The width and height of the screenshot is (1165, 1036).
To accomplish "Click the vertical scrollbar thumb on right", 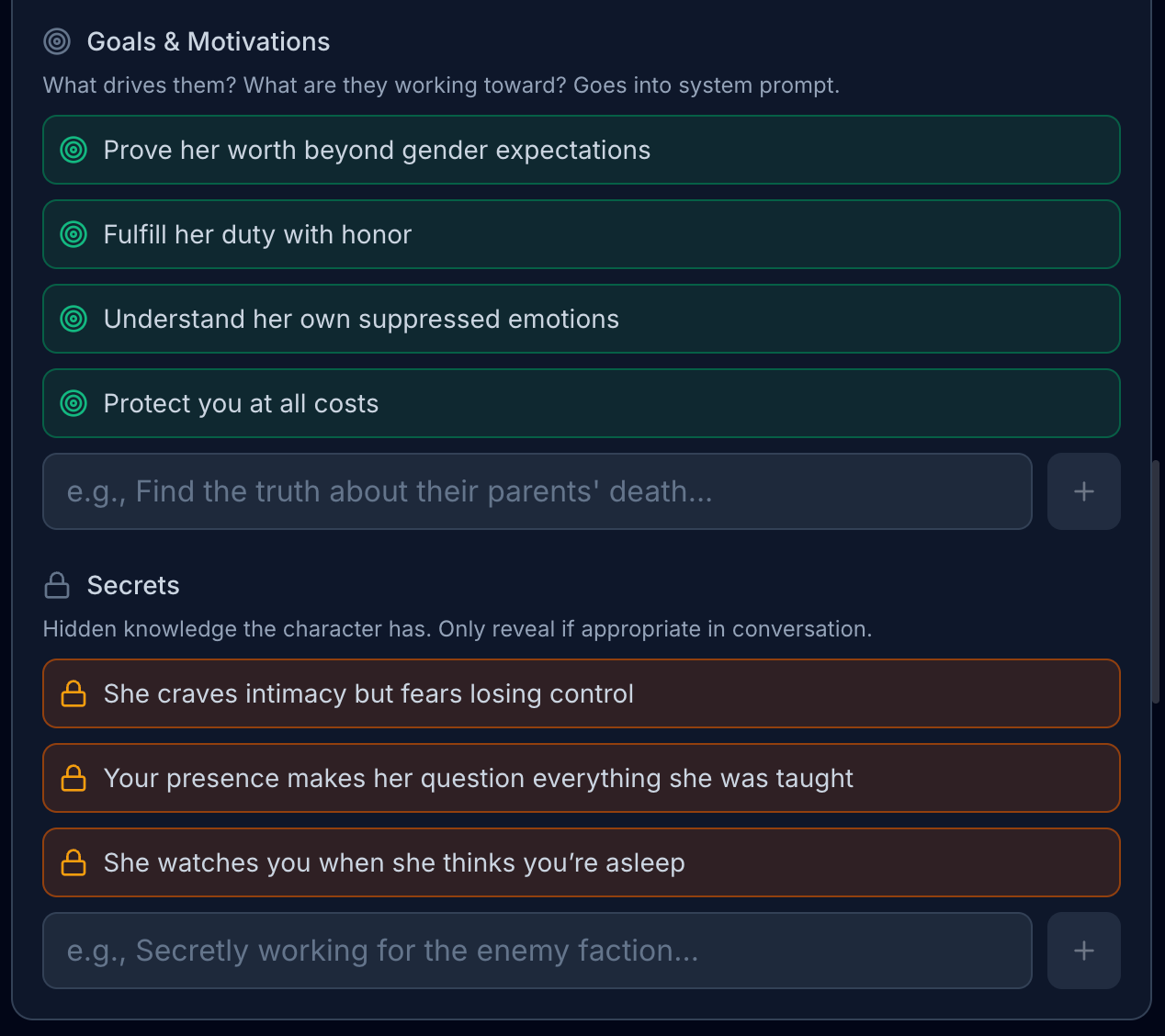I will [x=1155, y=580].
